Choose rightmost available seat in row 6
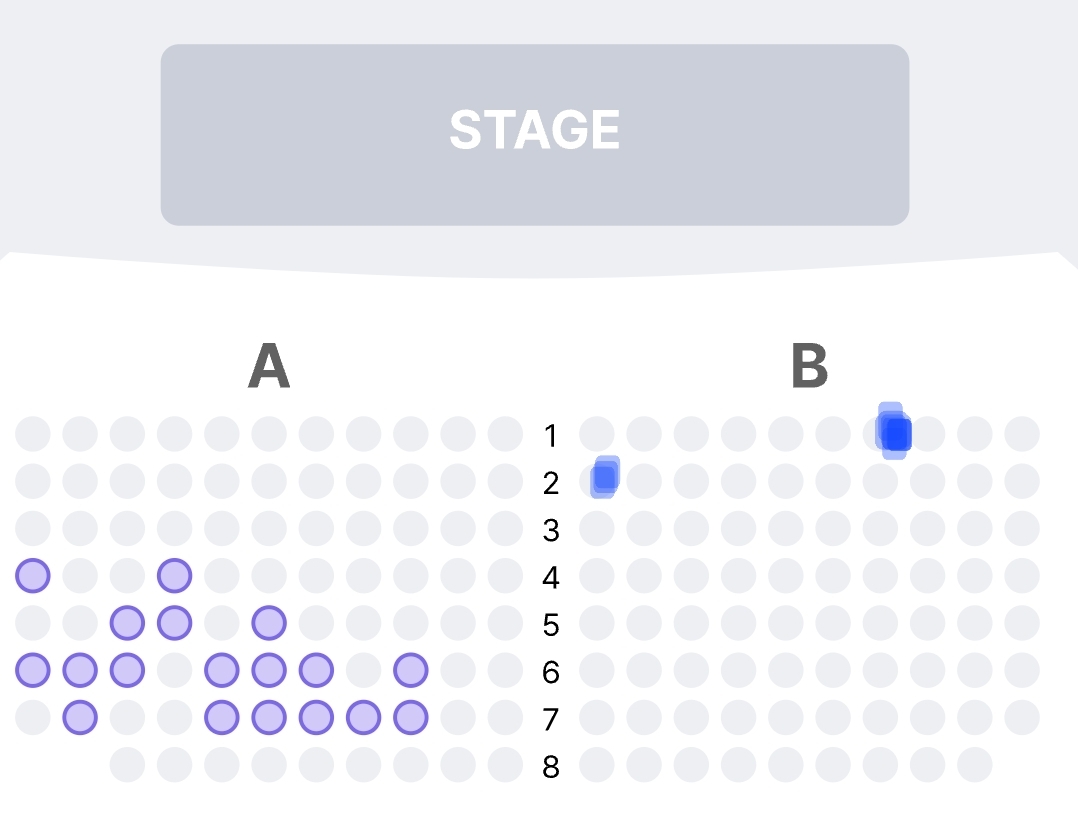 pos(410,670)
